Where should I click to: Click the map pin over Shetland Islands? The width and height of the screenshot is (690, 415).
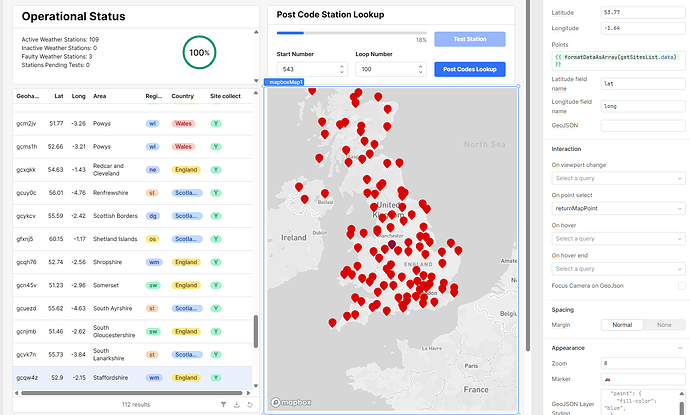(x=312, y=91)
